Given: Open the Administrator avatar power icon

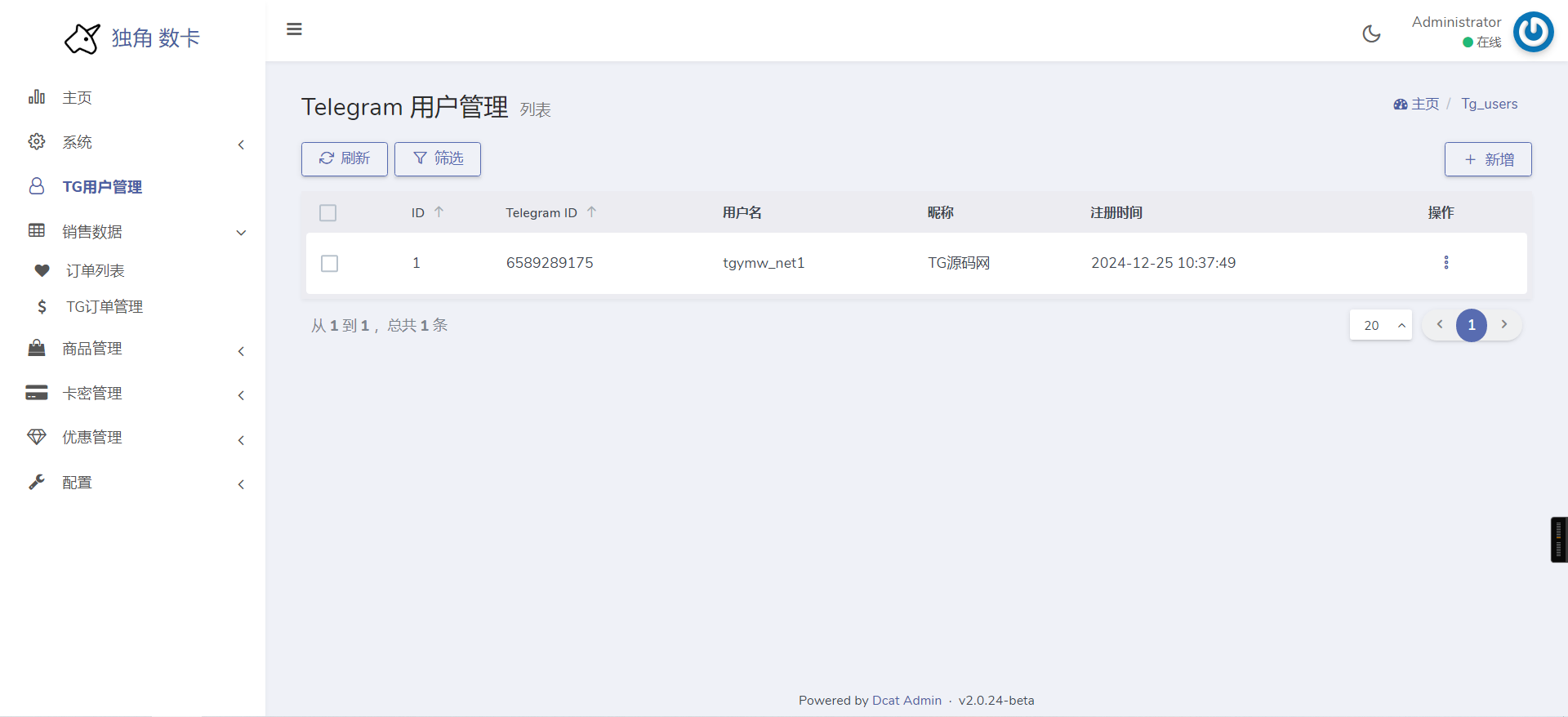Looking at the screenshot, I should click(x=1533, y=32).
